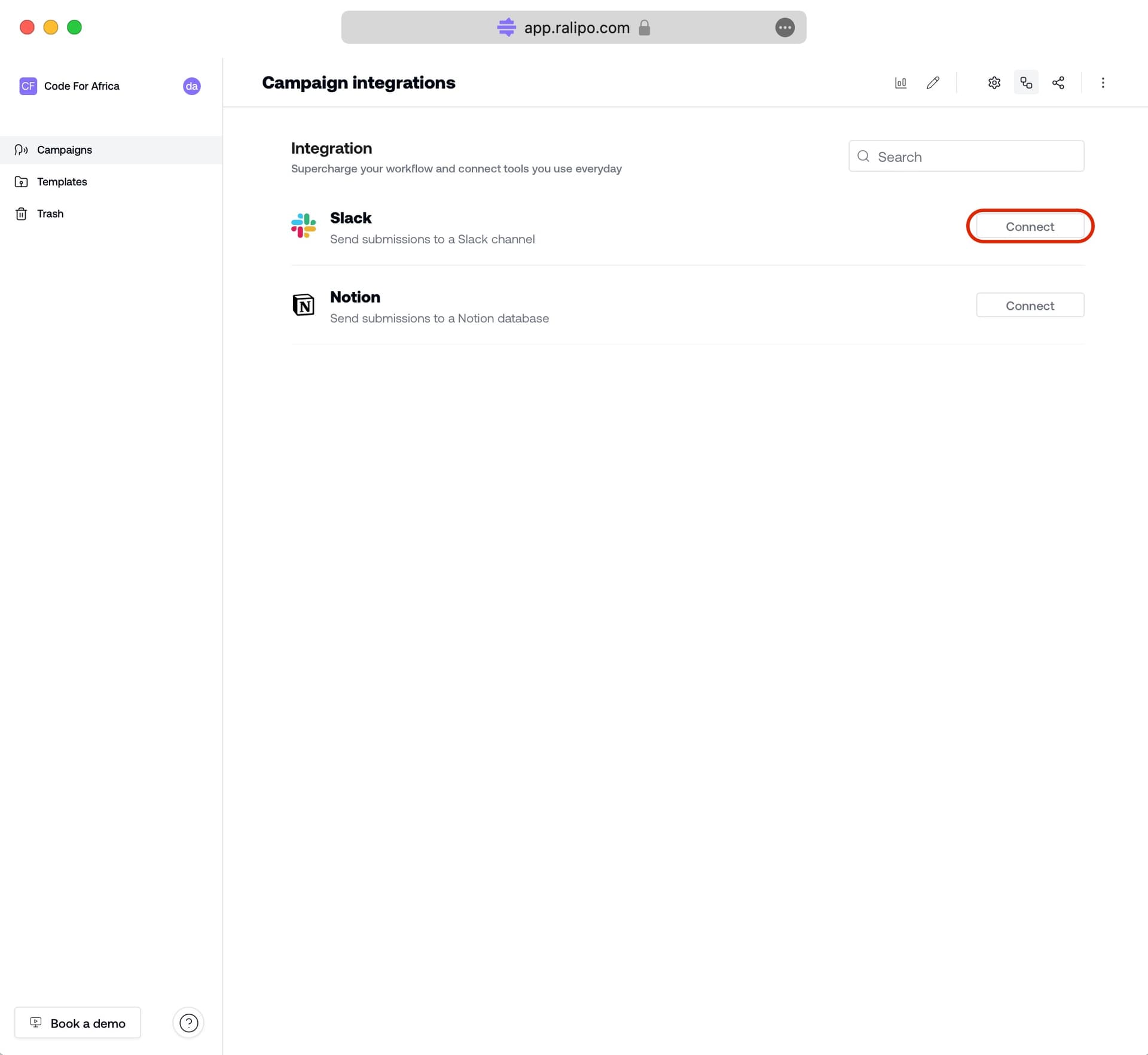Open the three-dot more options menu
The width and height of the screenshot is (1148, 1055).
coord(1103,83)
